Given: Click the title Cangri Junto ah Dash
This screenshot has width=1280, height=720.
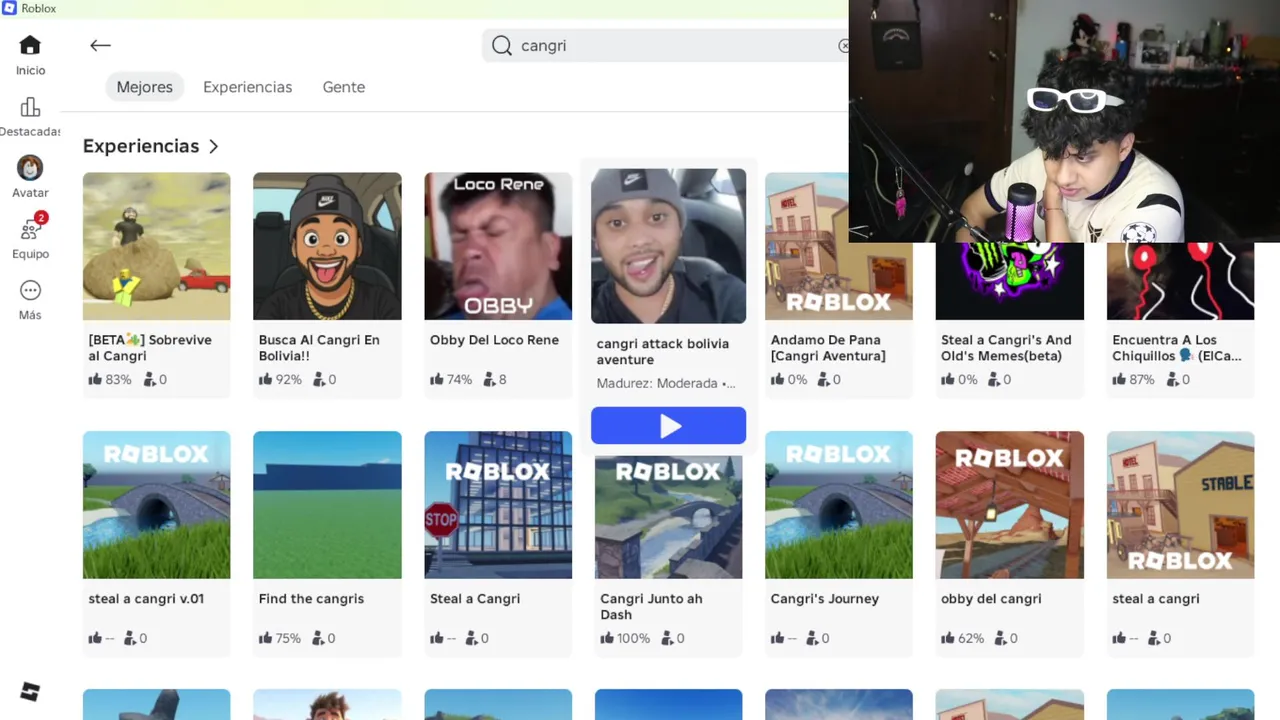Looking at the screenshot, I should coord(651,607).
